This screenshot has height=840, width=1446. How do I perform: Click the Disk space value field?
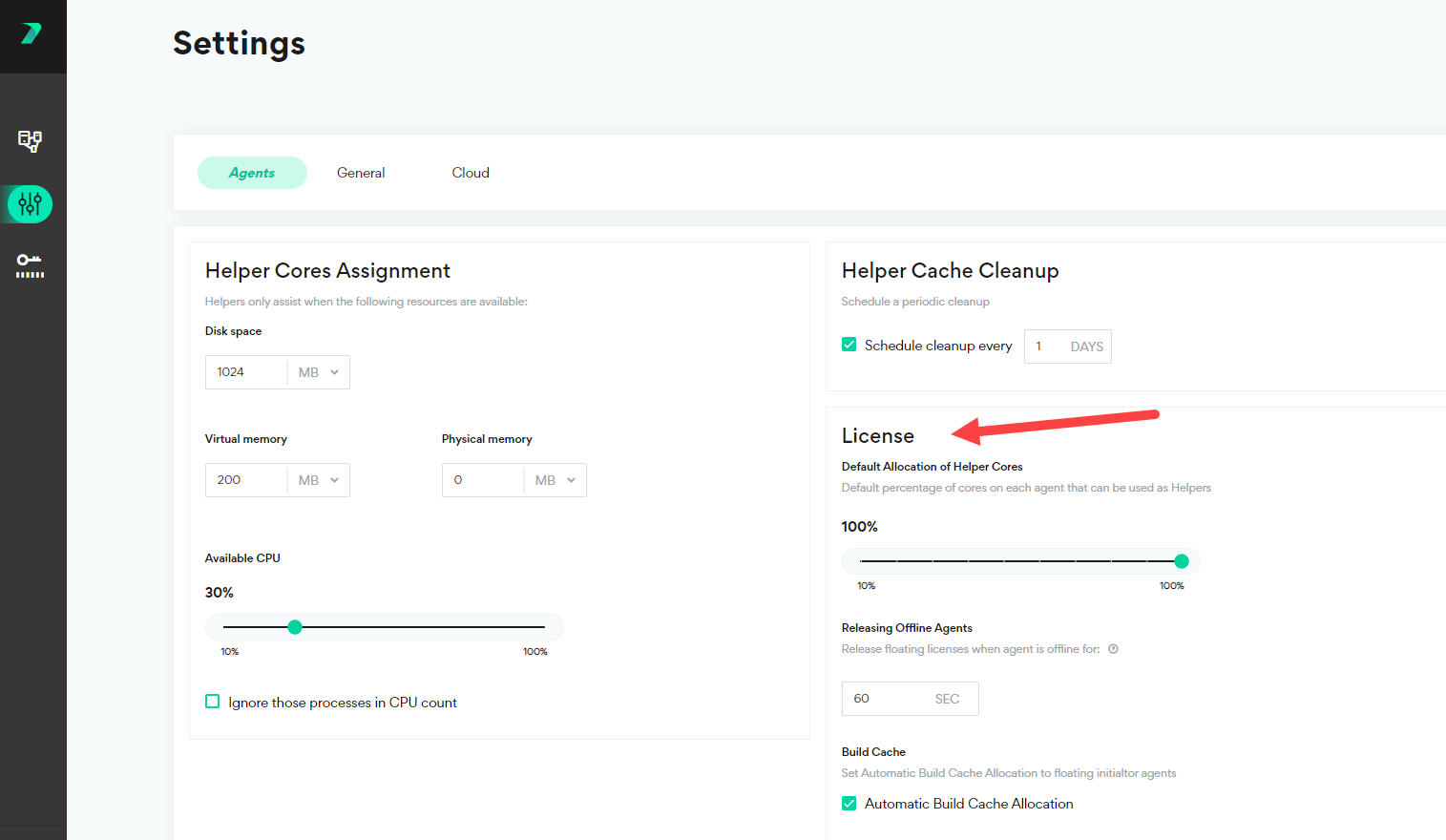(246, 372)
